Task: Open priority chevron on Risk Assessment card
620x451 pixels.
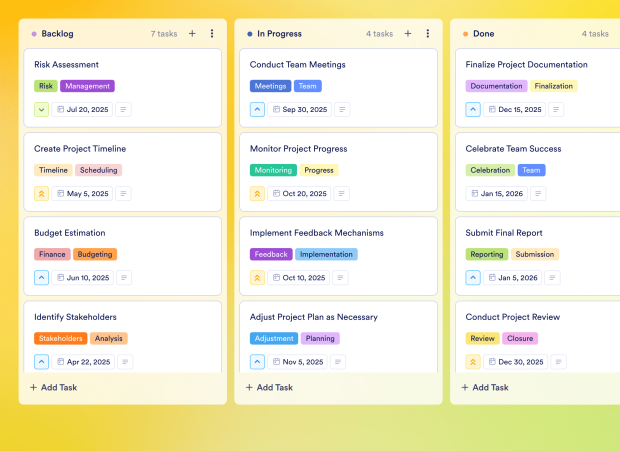Action: [42, 109]
